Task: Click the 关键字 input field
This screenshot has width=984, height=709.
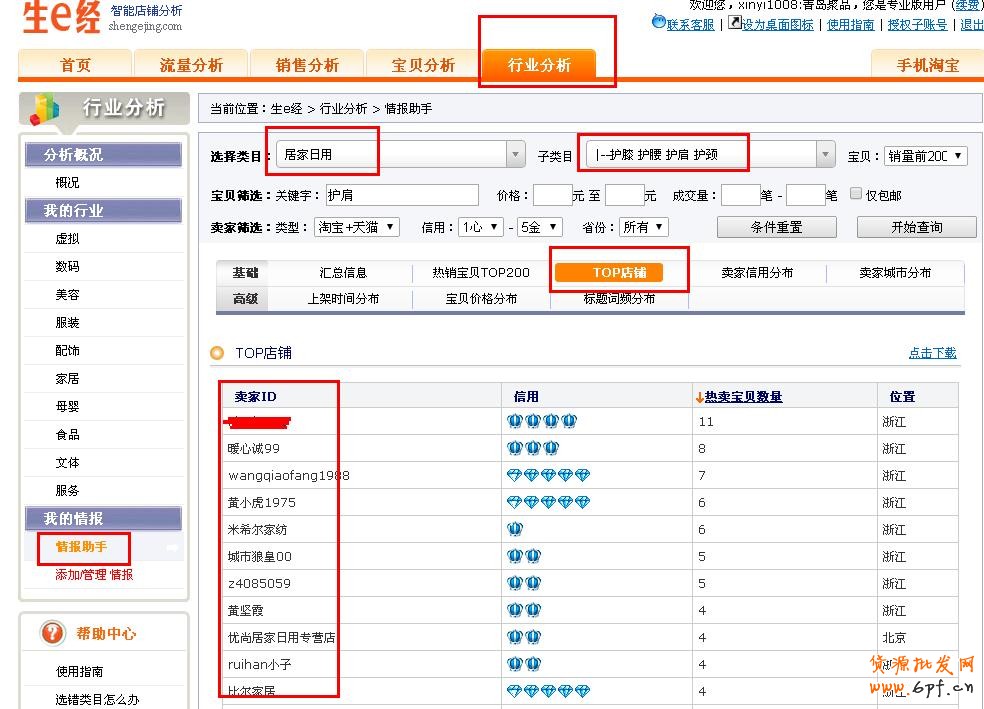Action: tap(402, 195)
